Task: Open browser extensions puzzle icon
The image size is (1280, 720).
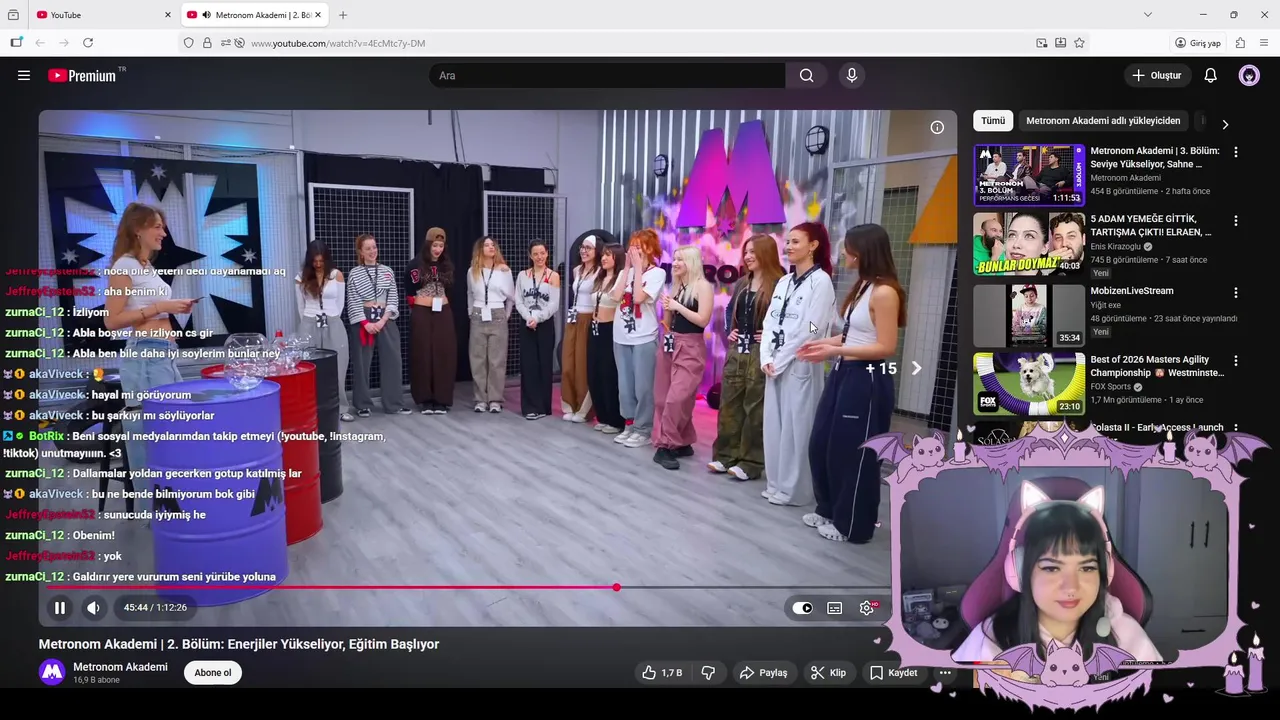Action: pos(1240,43)
